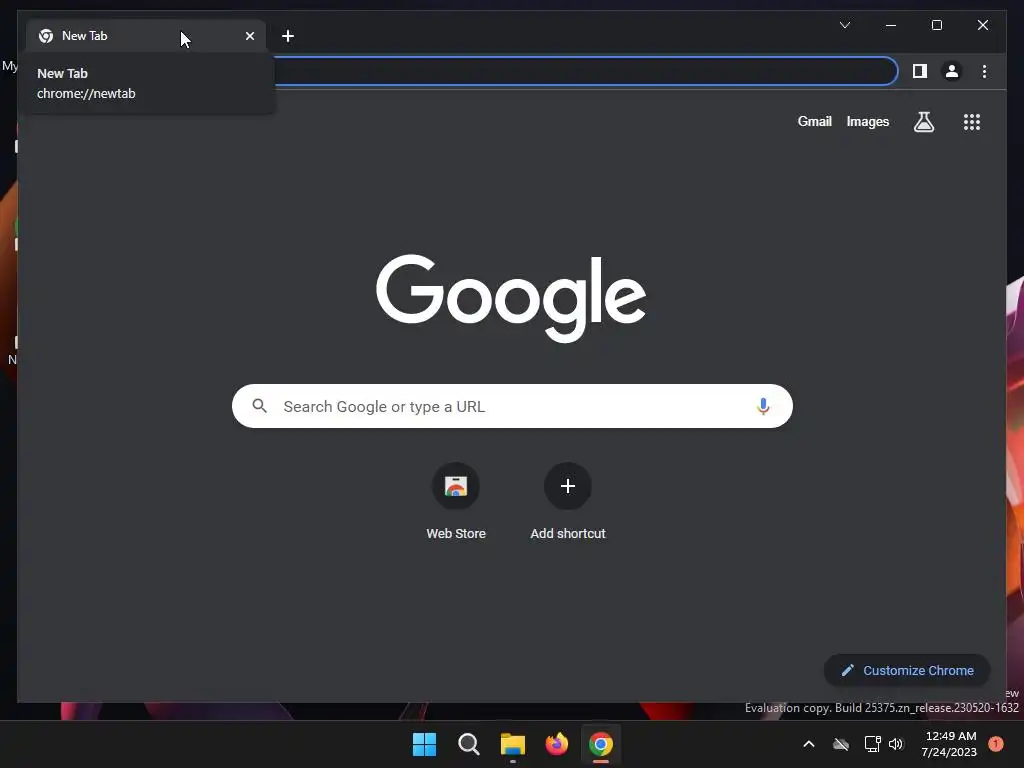The image size is (1024, 768).
Task: Launch Firefox from the taskbar
Action: [x=556, y=744]
